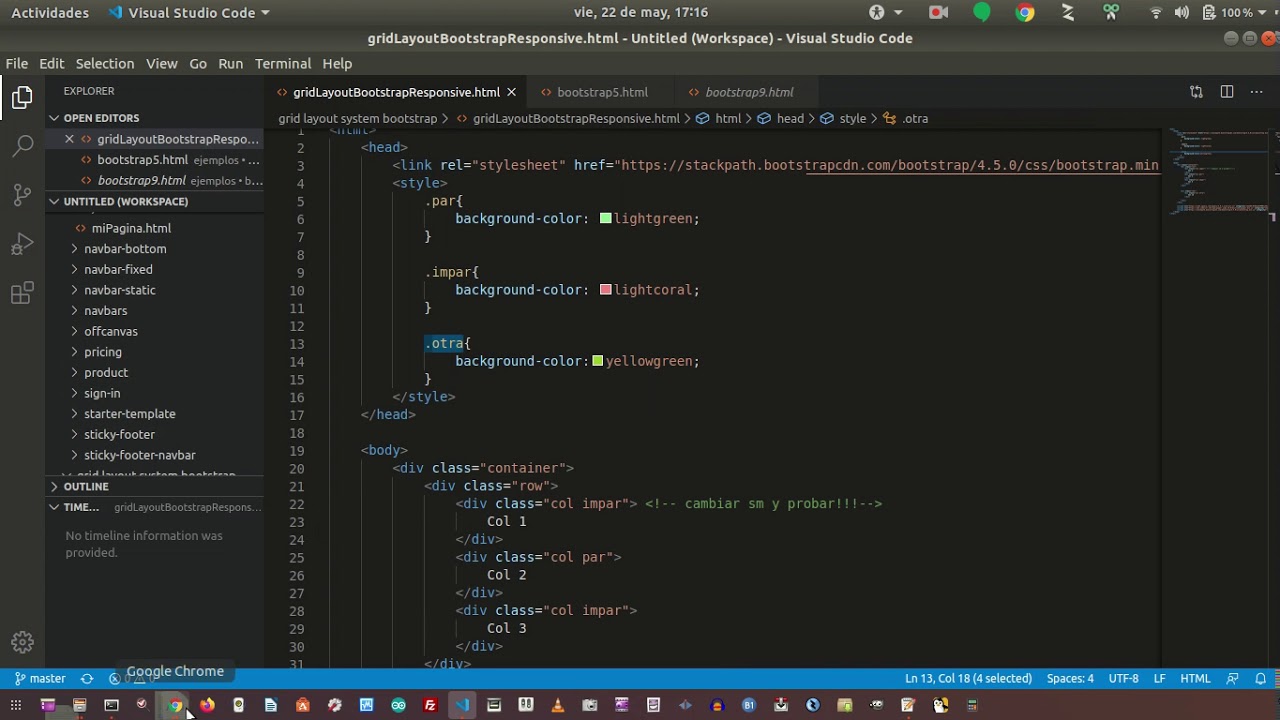The image size is (1280, 720).
Task: Launch Firefox from the taskbar
Action: point(207,705)
